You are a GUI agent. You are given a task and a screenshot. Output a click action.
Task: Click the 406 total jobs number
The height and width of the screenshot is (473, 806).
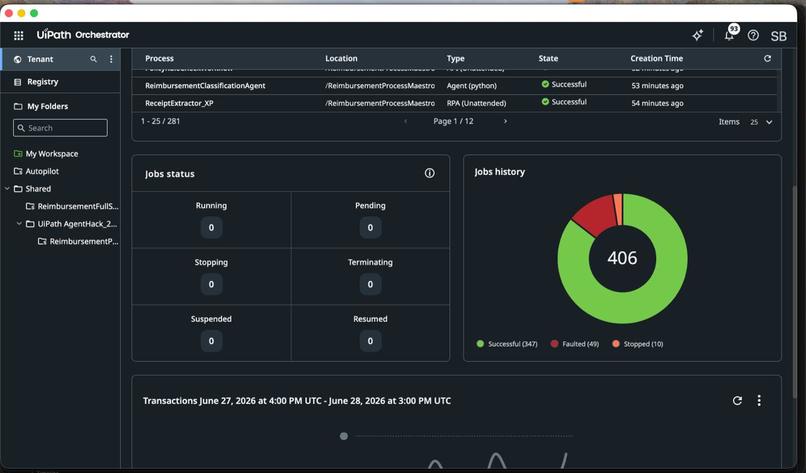click(x=622, y=258)
